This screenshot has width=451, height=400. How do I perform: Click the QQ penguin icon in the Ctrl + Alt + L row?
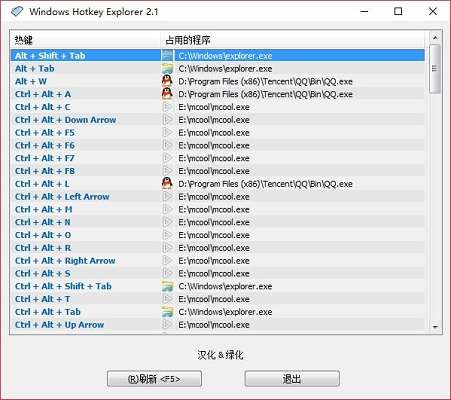click(x=167, y=183)
